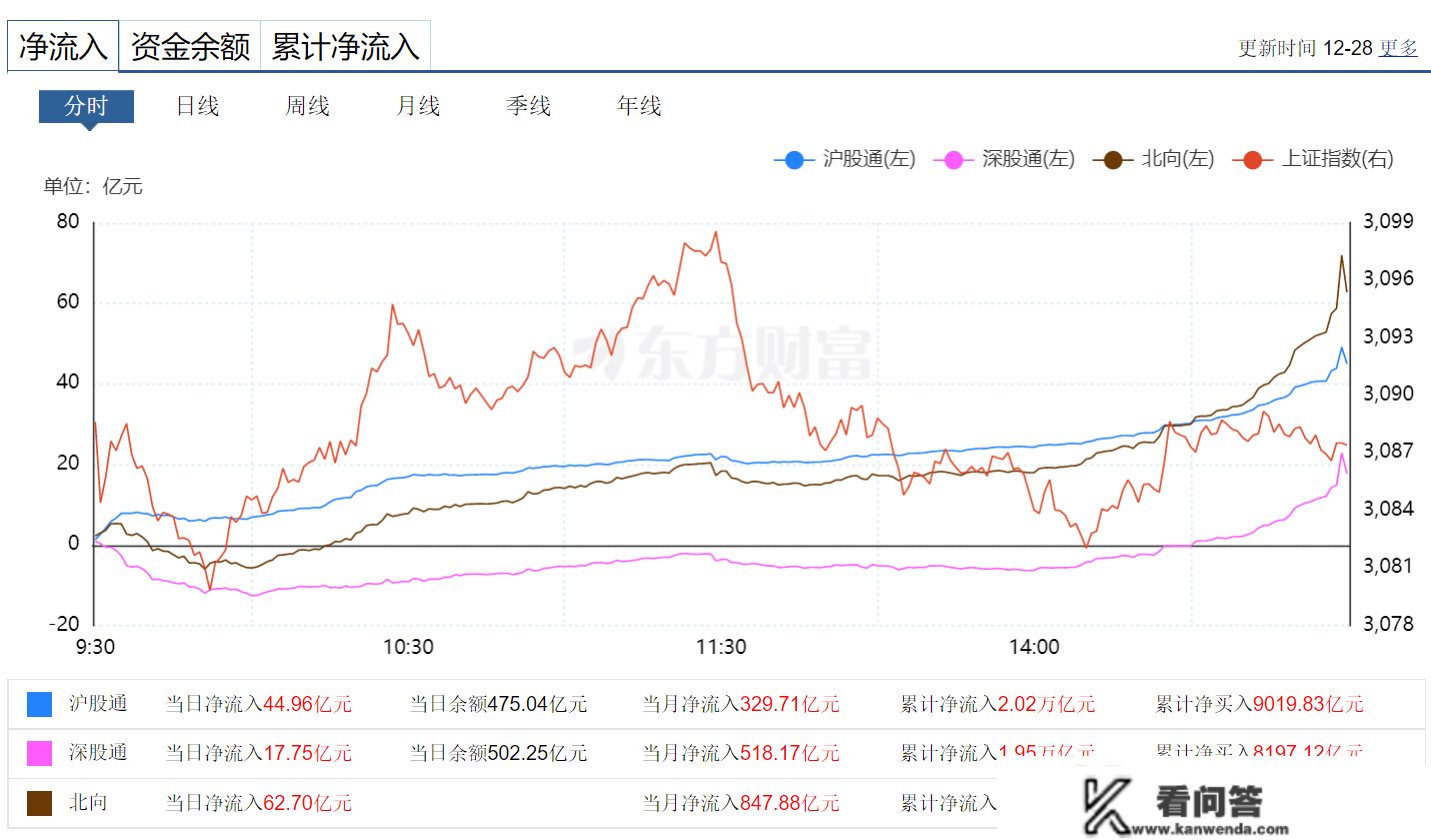Toggle the 北向(左) legend series
The height and width of the screenshot is (840, 1431).
(x=1153, y=159)
